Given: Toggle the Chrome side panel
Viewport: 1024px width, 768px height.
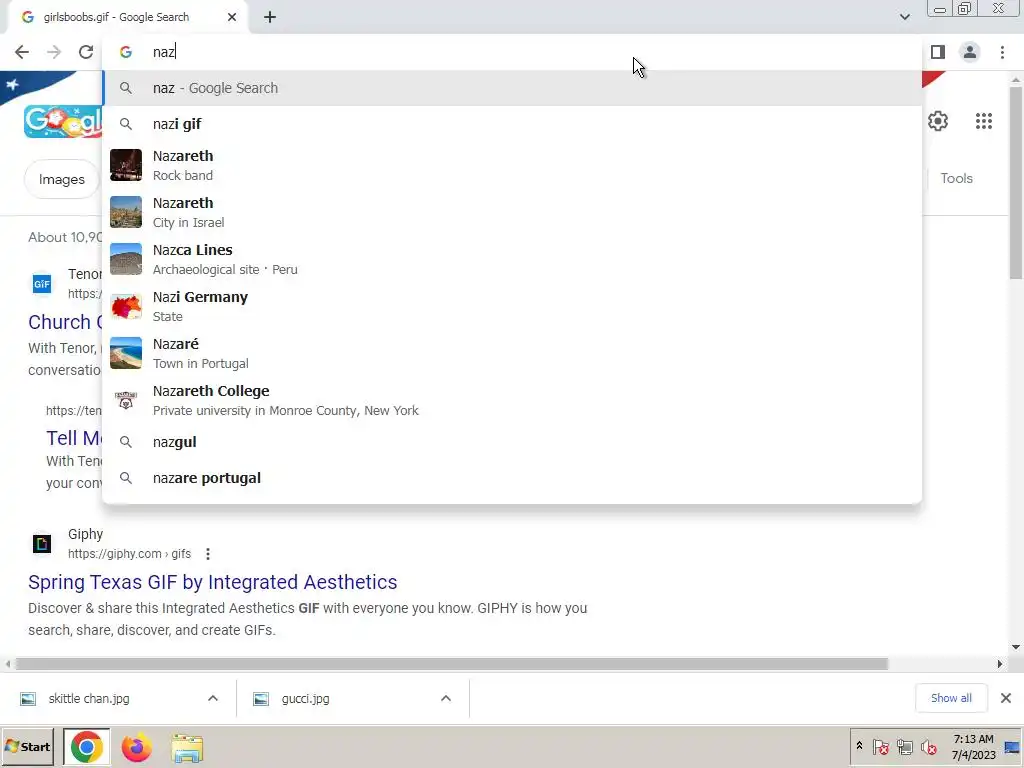Looking at the screenshot, I should [x=938, y=52].
